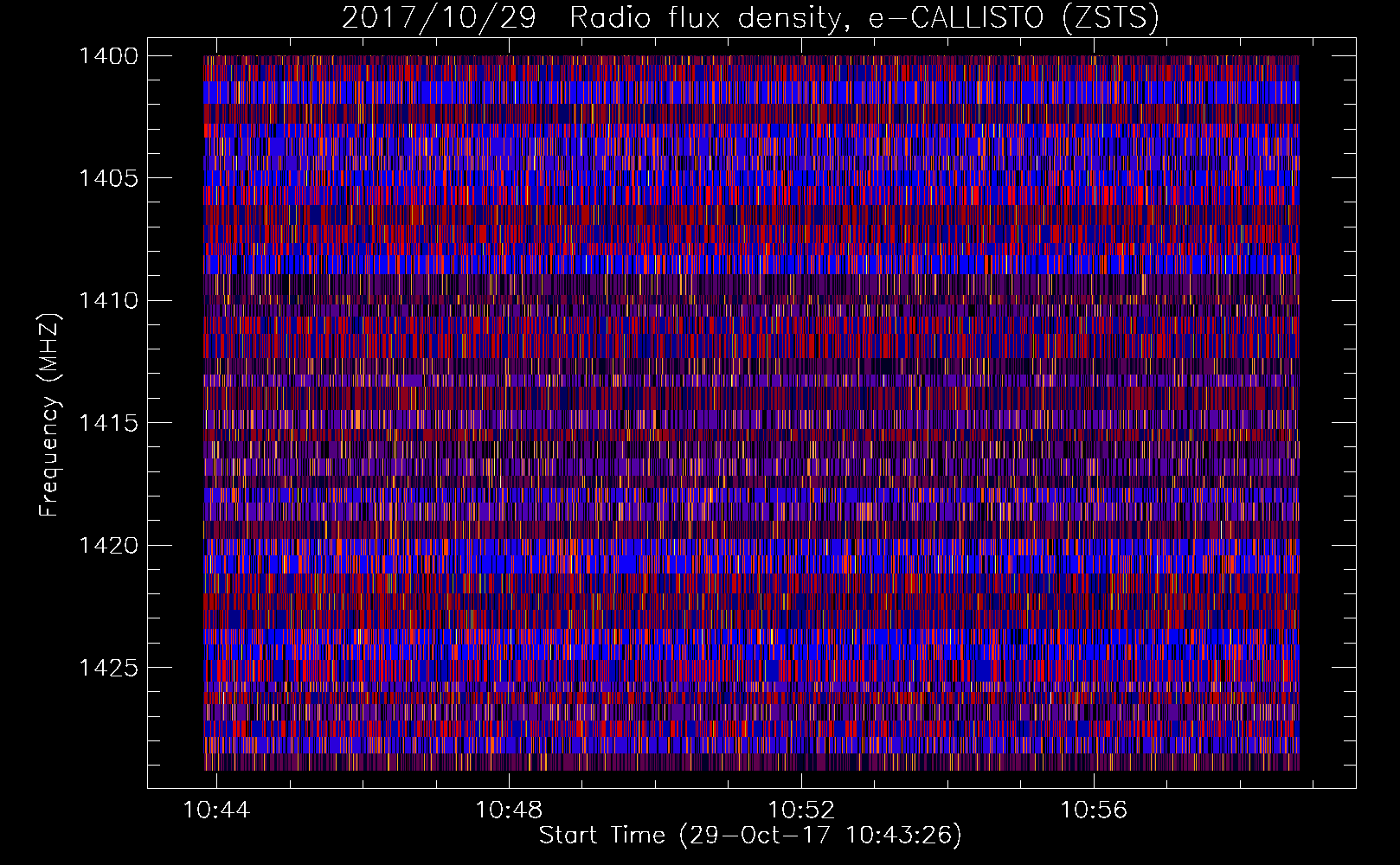Select the 1415 frequency axis label
This screenshot has height=865, width=1400.
pos(108,423)
